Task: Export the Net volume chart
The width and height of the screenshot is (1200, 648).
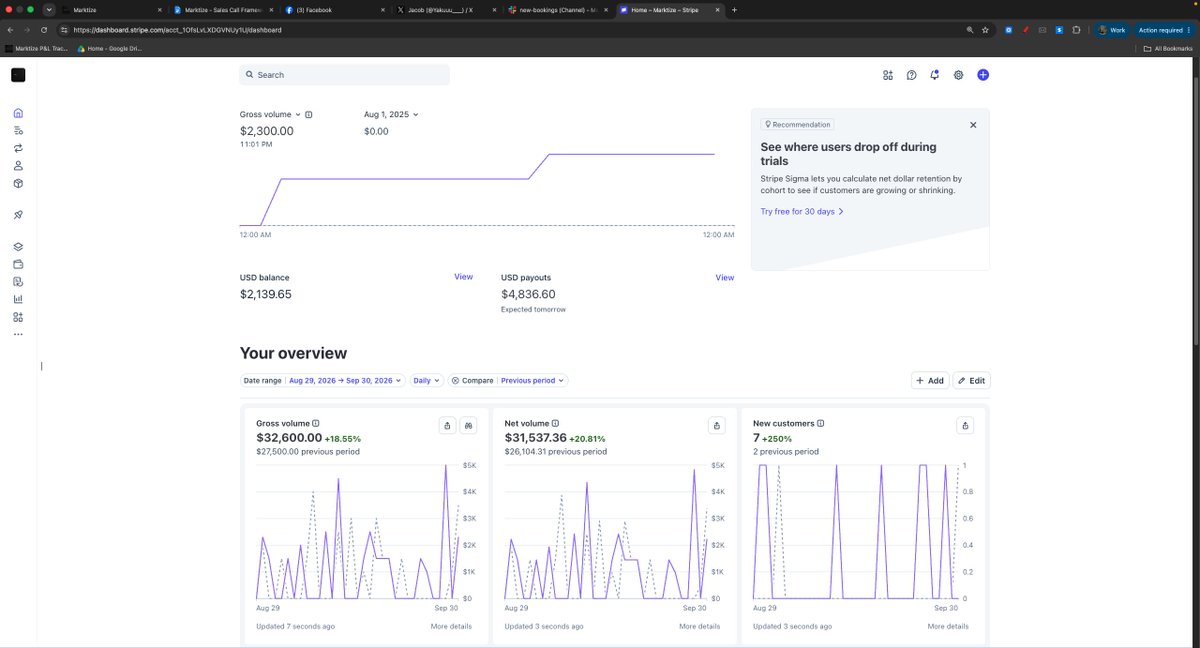Action: point(716,426)
